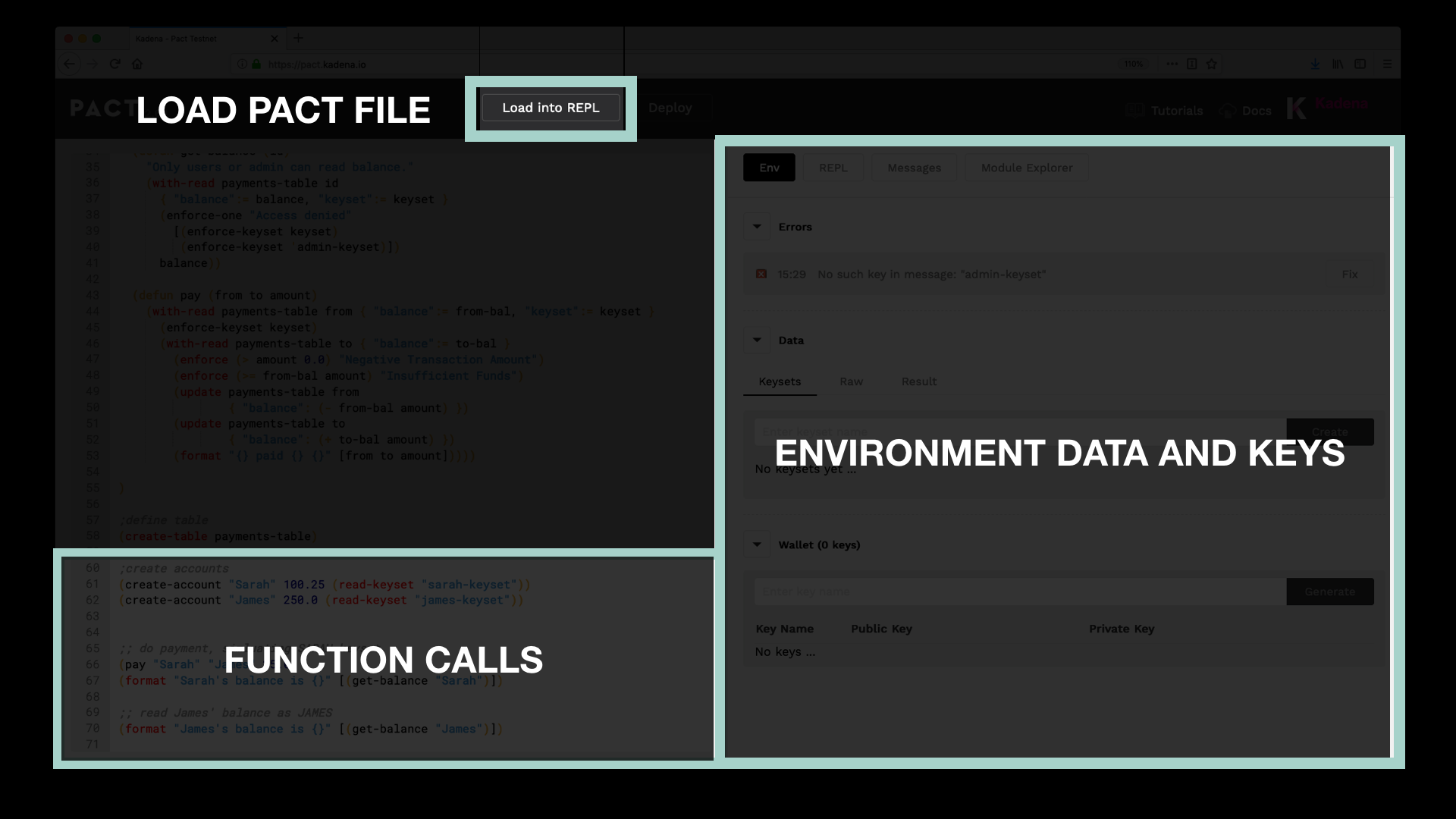Click the browser forward arrow
Viewport: 1456px width, 819px height.
[x=93, y=64]
